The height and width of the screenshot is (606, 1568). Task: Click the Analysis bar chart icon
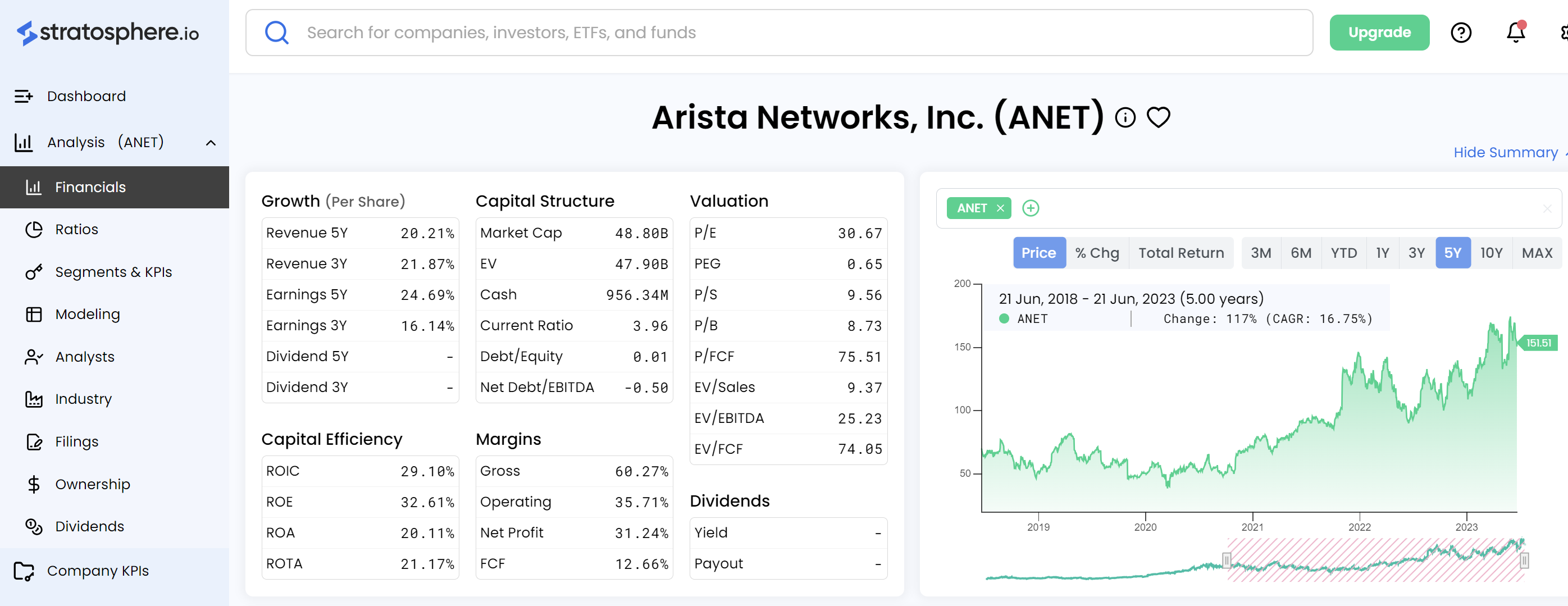(23, 143)
